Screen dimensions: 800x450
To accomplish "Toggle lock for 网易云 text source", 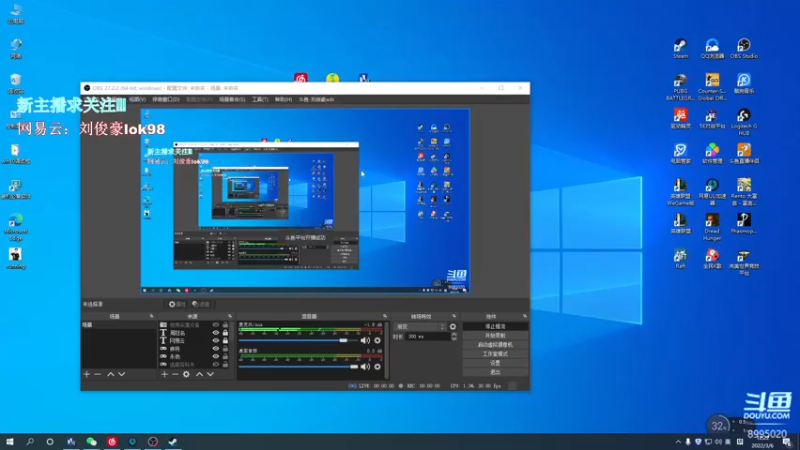I will click(225, 341).
